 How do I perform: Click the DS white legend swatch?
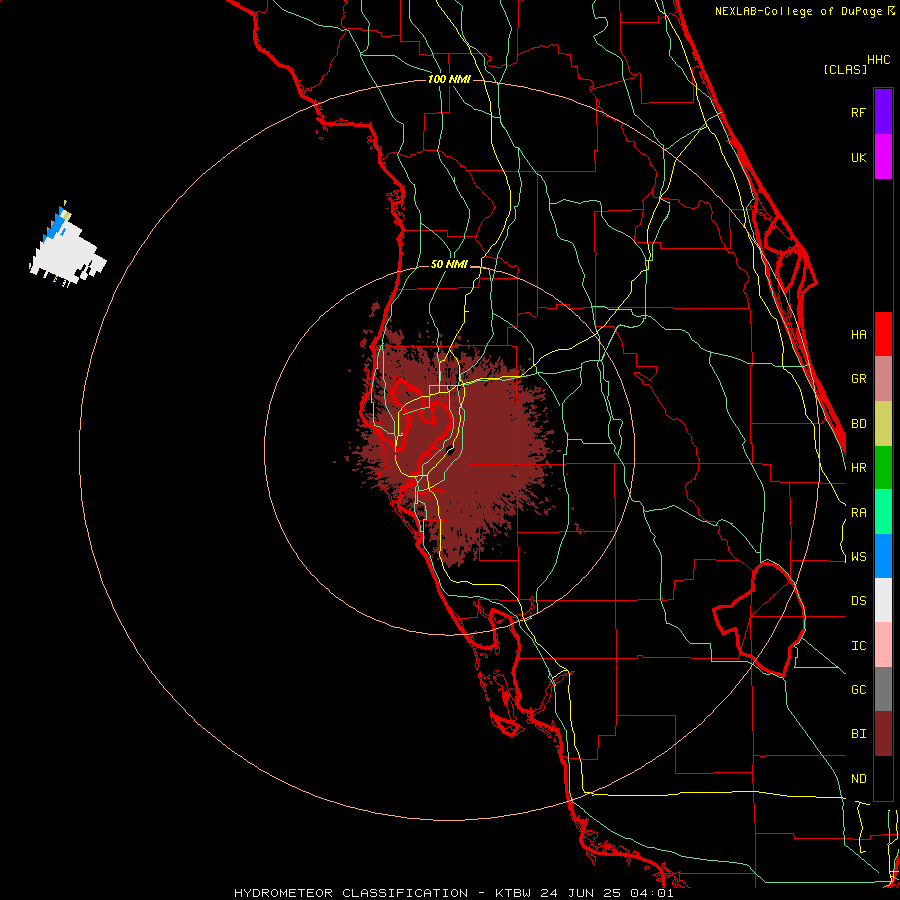[x=883, y=600]
